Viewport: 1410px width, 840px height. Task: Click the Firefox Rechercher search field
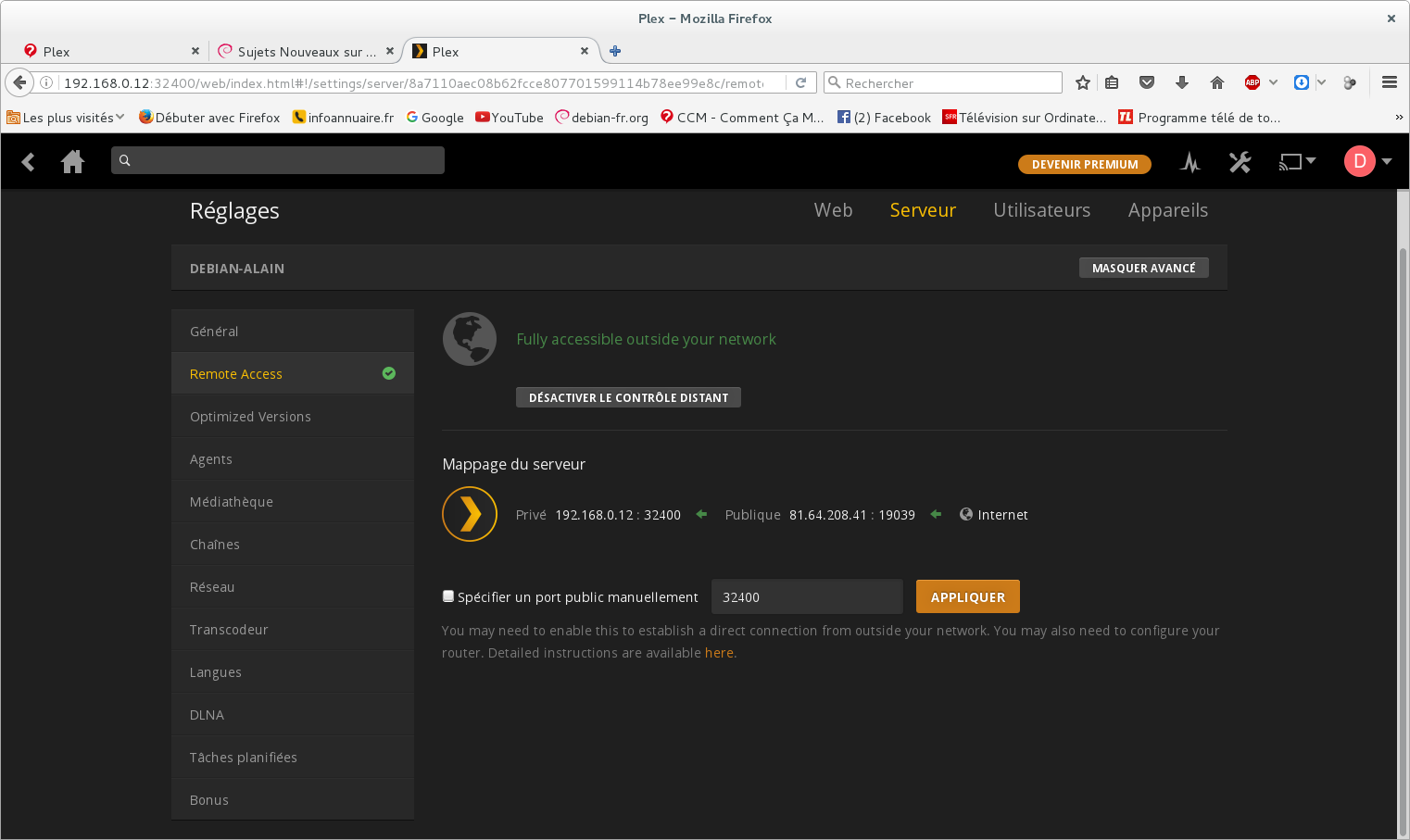(x=943, y=82)
